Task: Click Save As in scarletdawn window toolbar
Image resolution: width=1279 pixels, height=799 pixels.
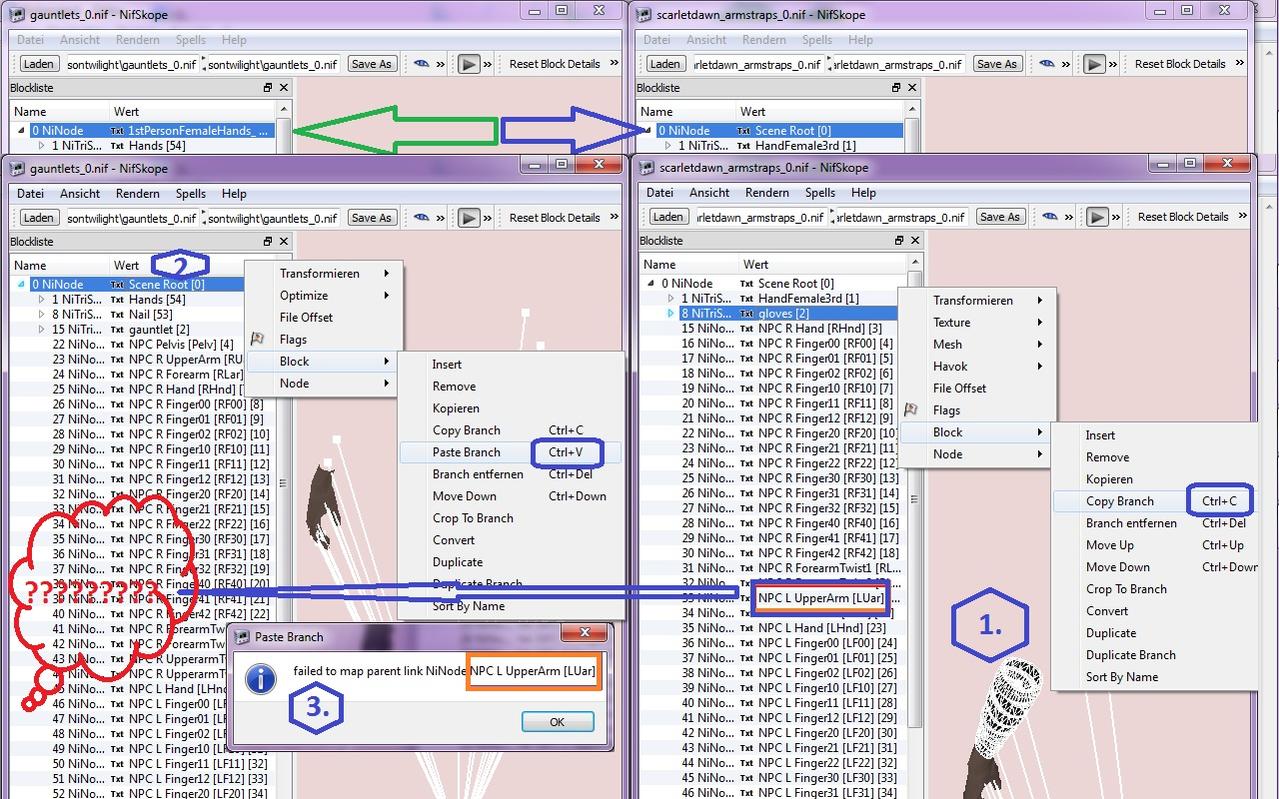Action: pyautogui.click(x=998, y=217)
